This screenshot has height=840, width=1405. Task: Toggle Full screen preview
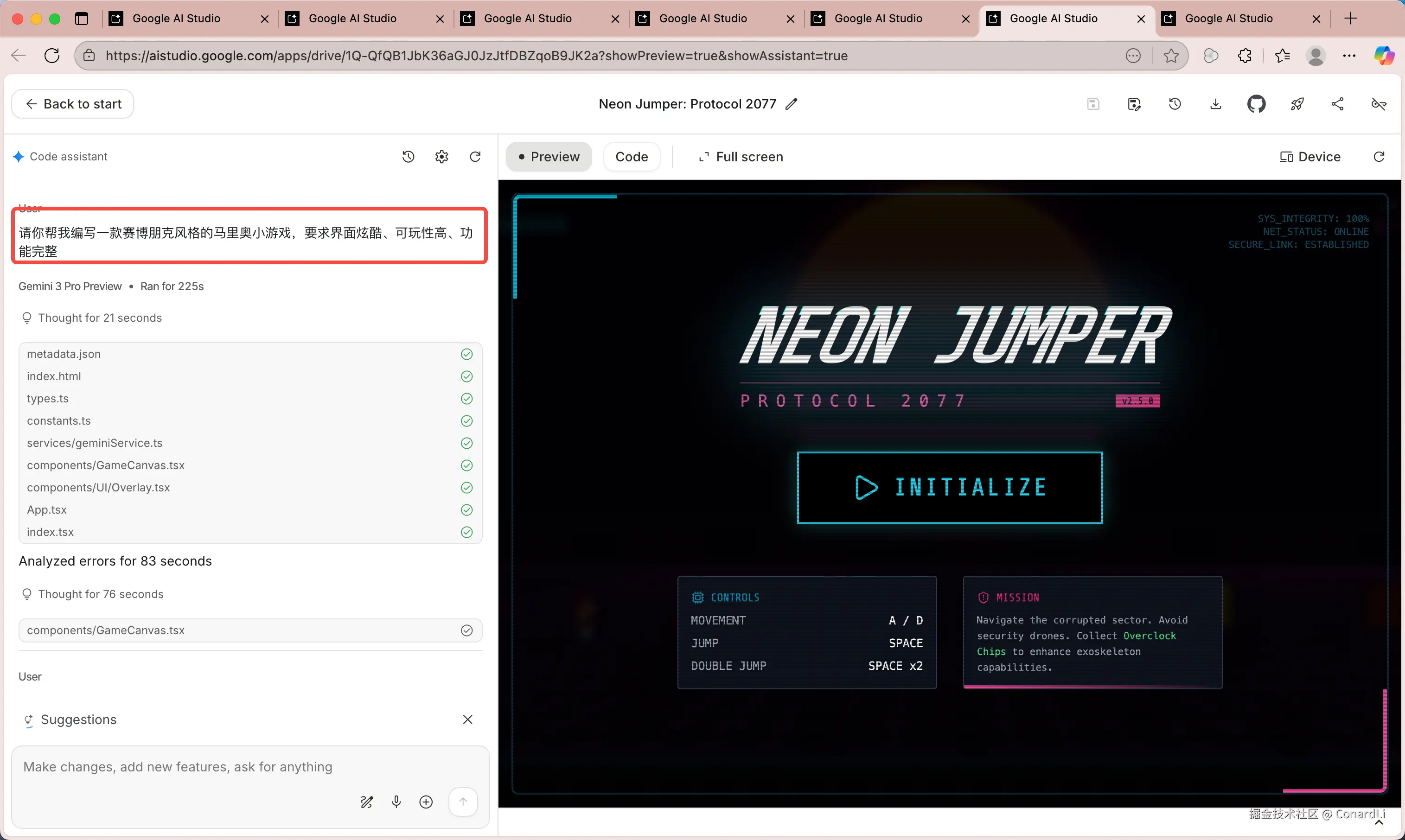[x=741, y=157]
